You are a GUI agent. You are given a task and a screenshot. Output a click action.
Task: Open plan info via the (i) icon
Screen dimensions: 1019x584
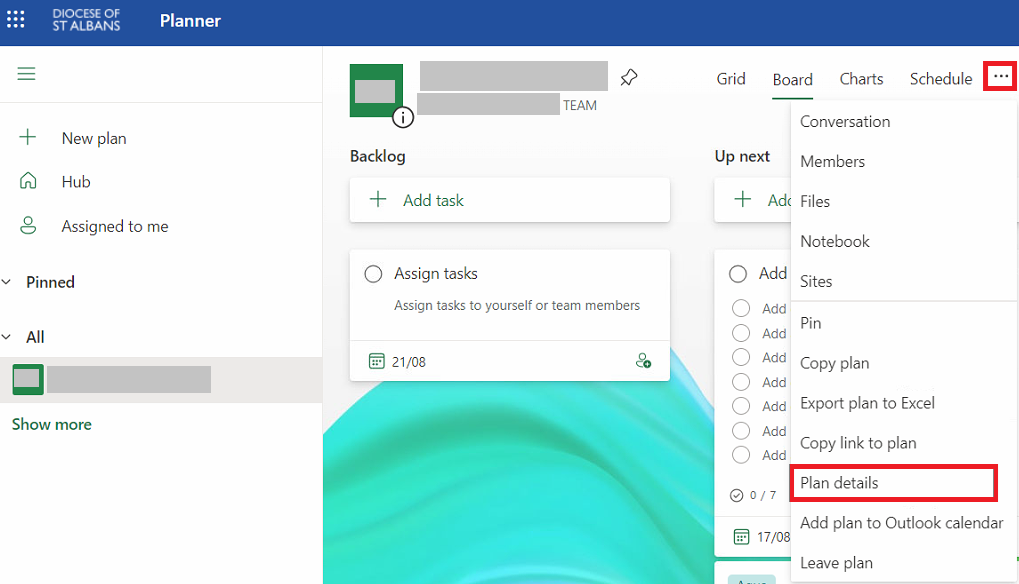403,117
